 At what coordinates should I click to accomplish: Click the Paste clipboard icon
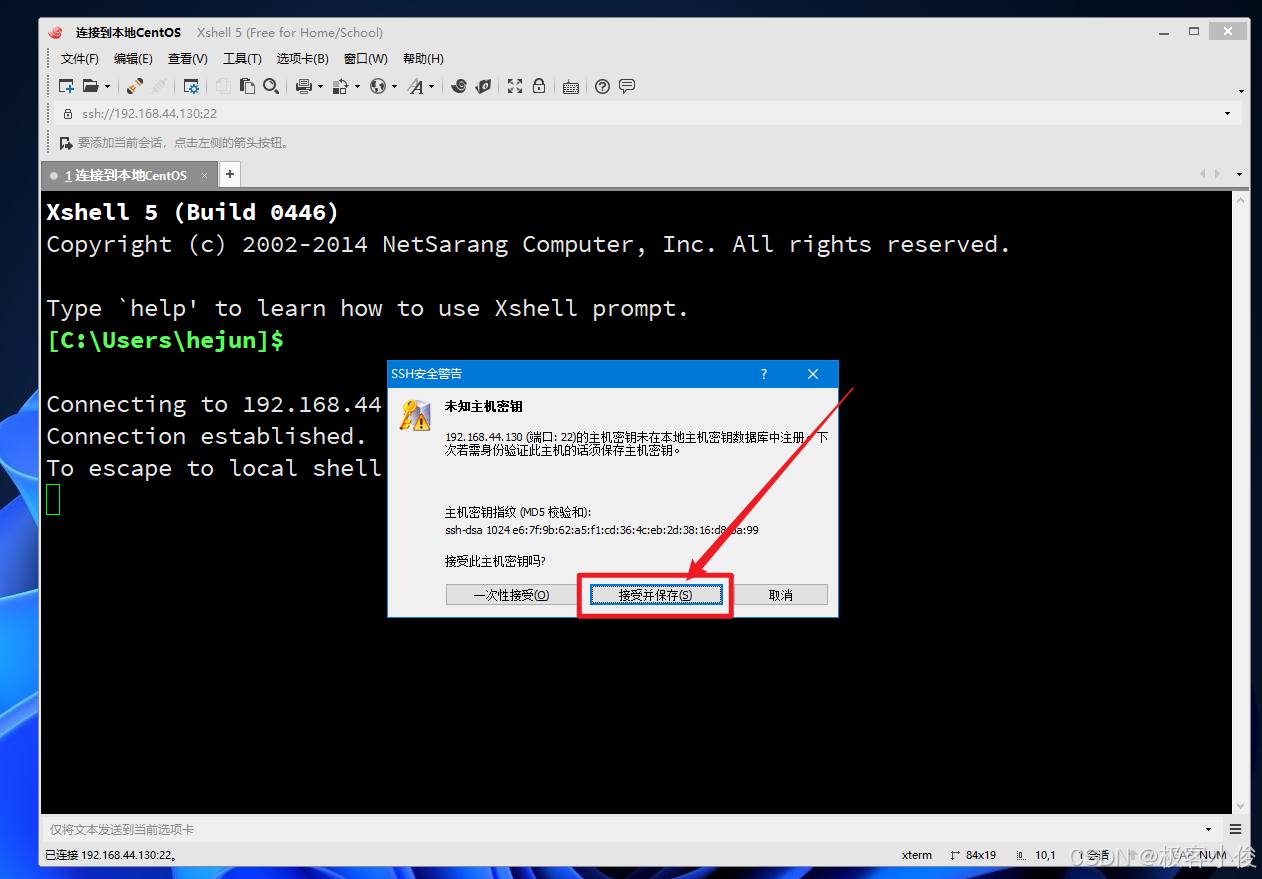247,87
